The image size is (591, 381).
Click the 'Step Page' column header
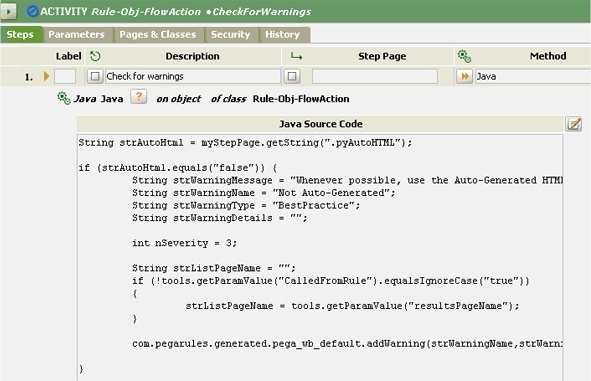pyautogui.click(x=382, y=56)
